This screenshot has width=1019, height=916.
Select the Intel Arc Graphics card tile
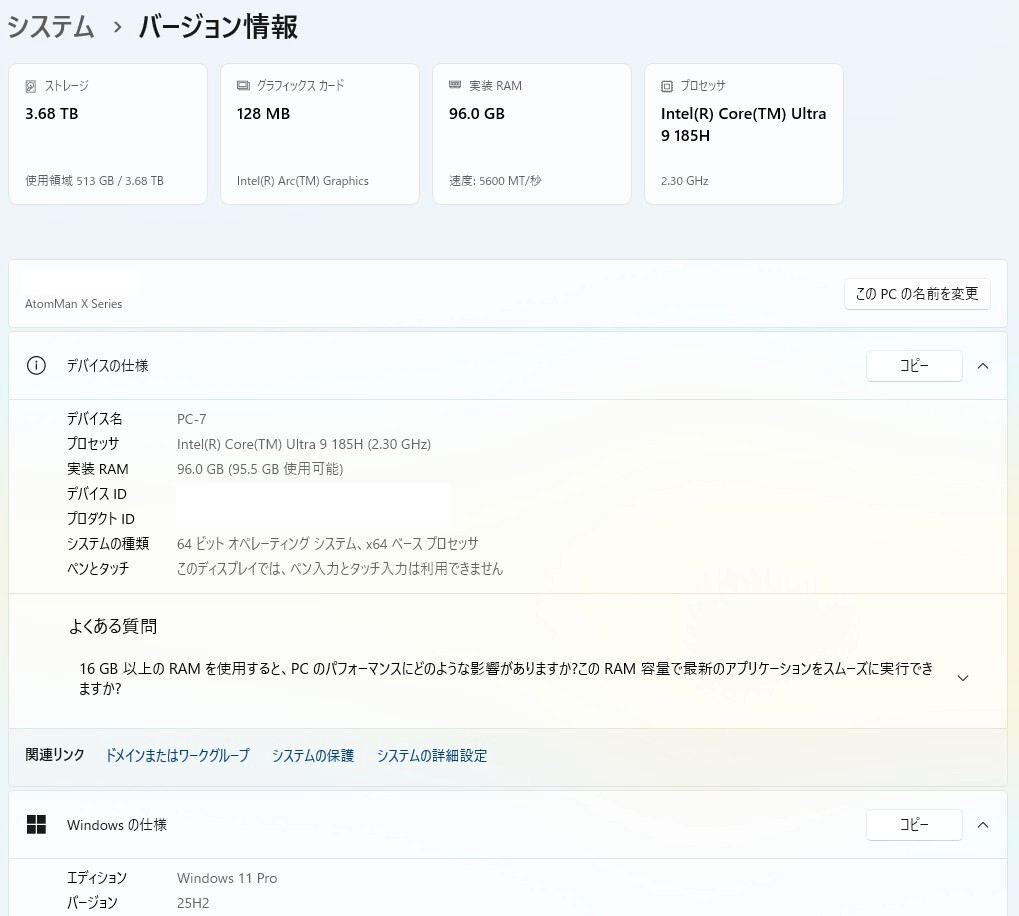click(319, 134)
